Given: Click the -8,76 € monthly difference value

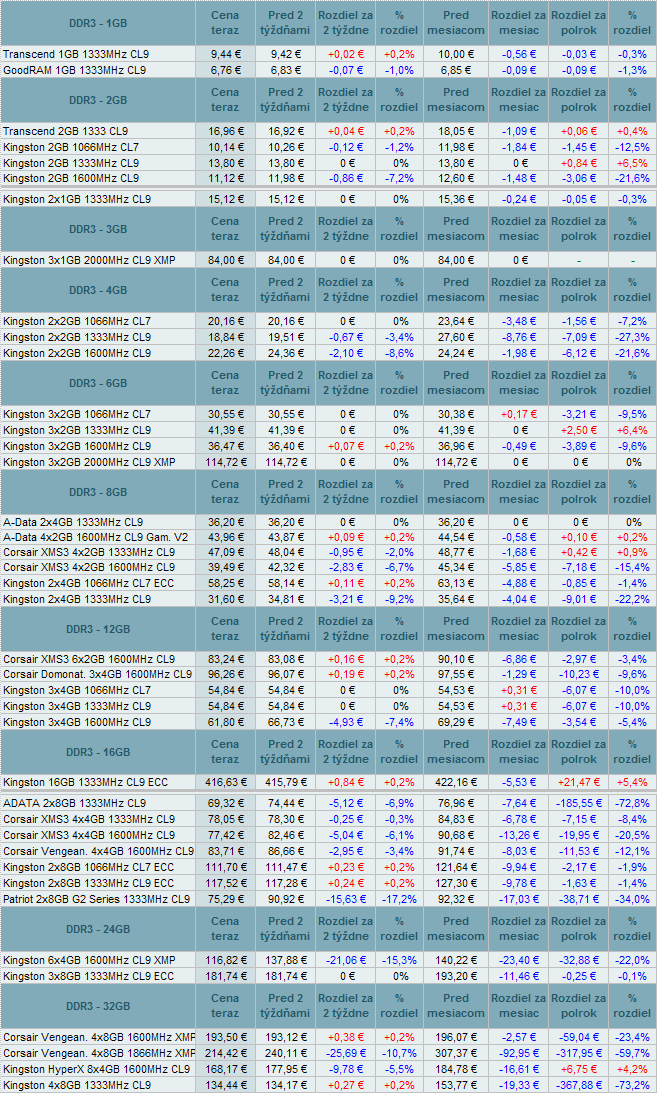Looking at the screenshot, I should click(x=519, y=337).
